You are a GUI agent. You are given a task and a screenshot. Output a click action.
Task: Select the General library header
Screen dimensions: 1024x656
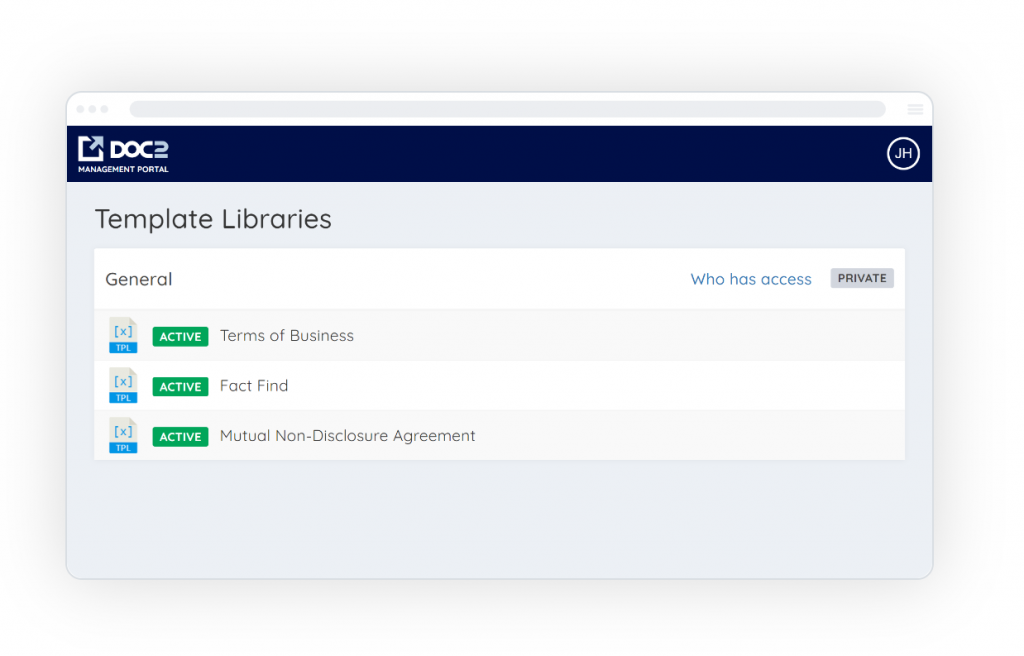click(138, 279)
